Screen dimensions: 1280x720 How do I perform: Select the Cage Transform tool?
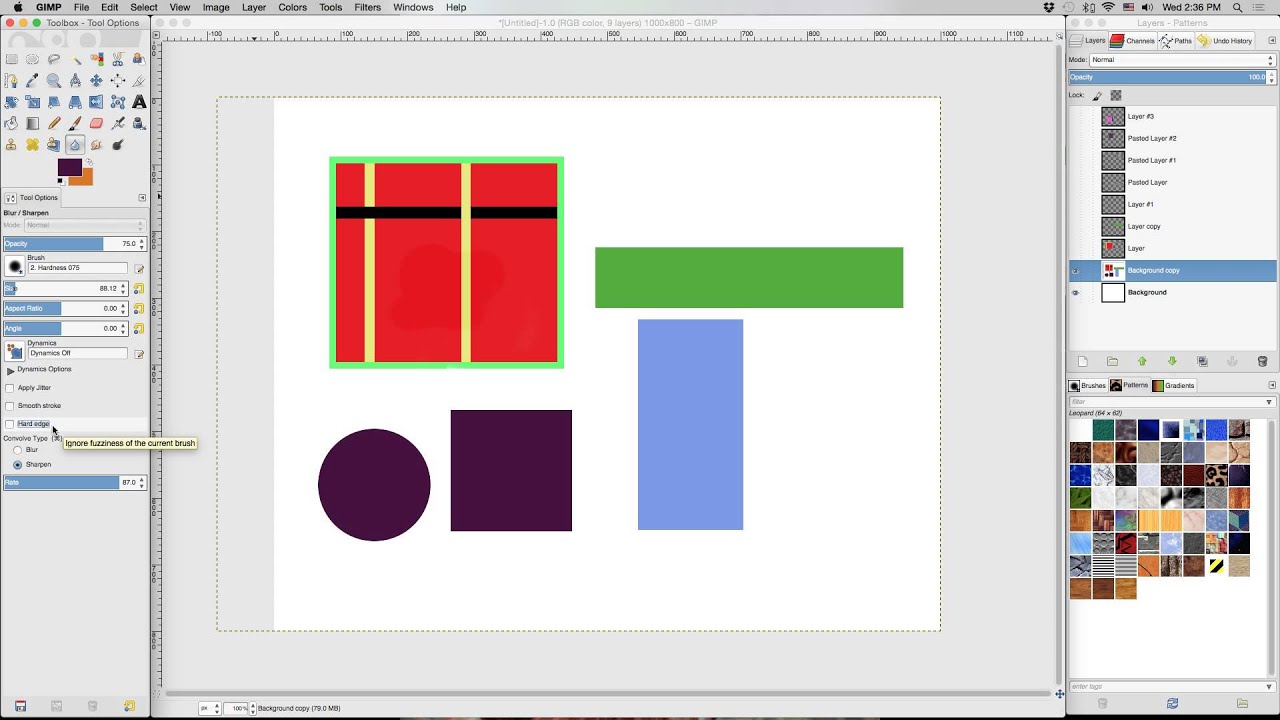[118, 102]
